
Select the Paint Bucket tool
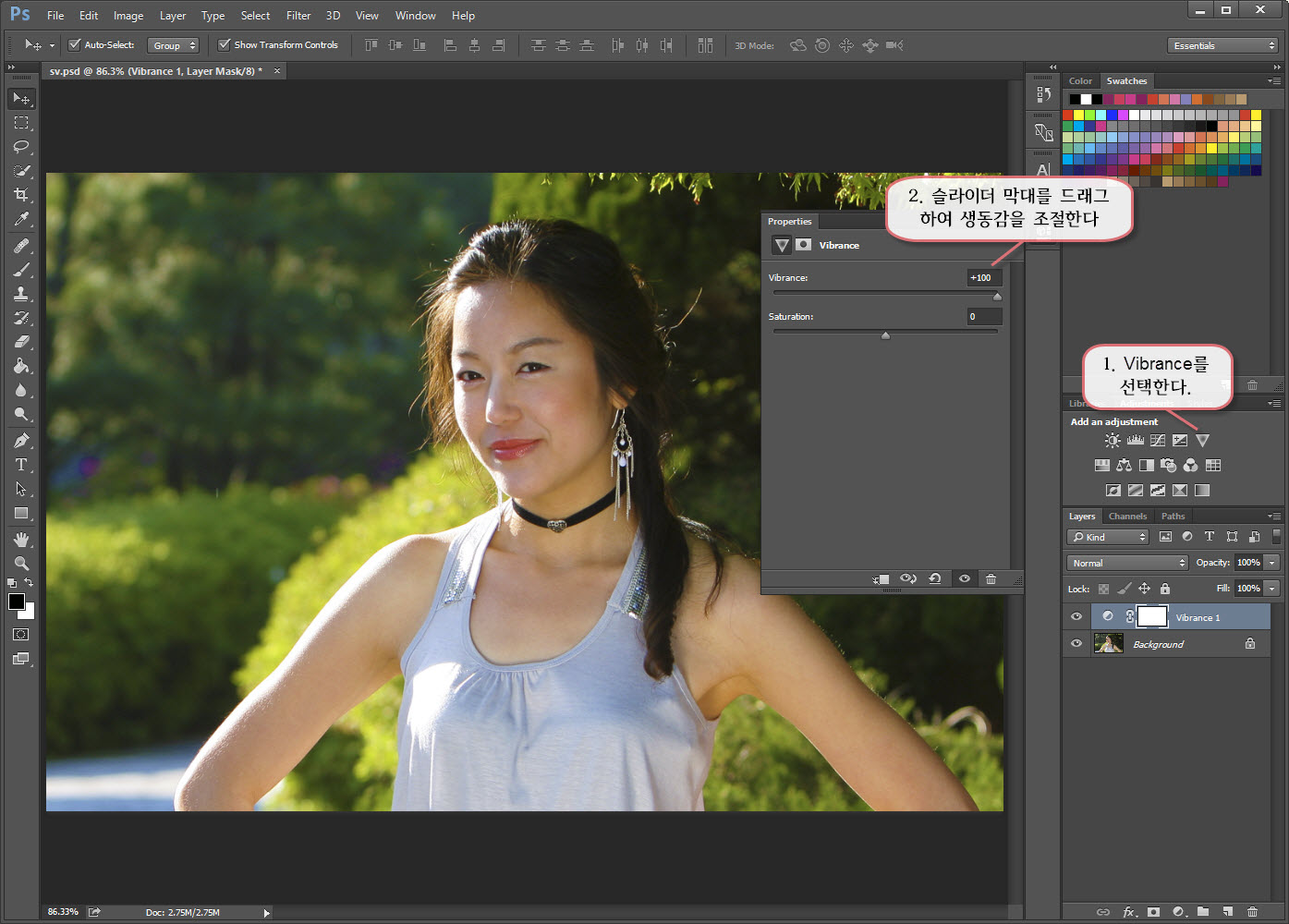(x=21, y=366)
